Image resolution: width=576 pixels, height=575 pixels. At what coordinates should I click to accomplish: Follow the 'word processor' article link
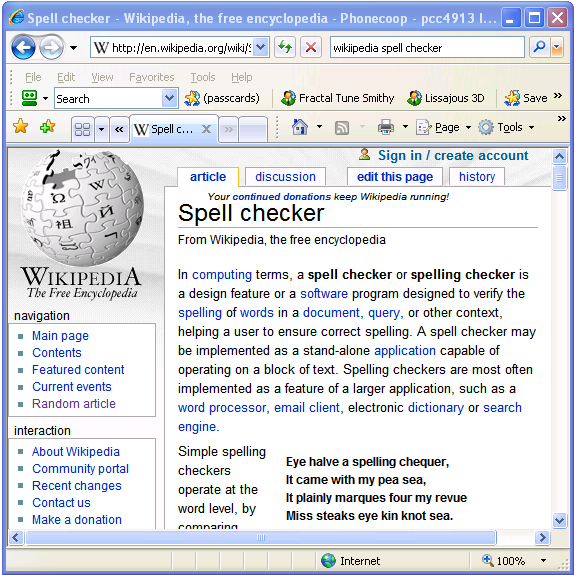point(222,407)
